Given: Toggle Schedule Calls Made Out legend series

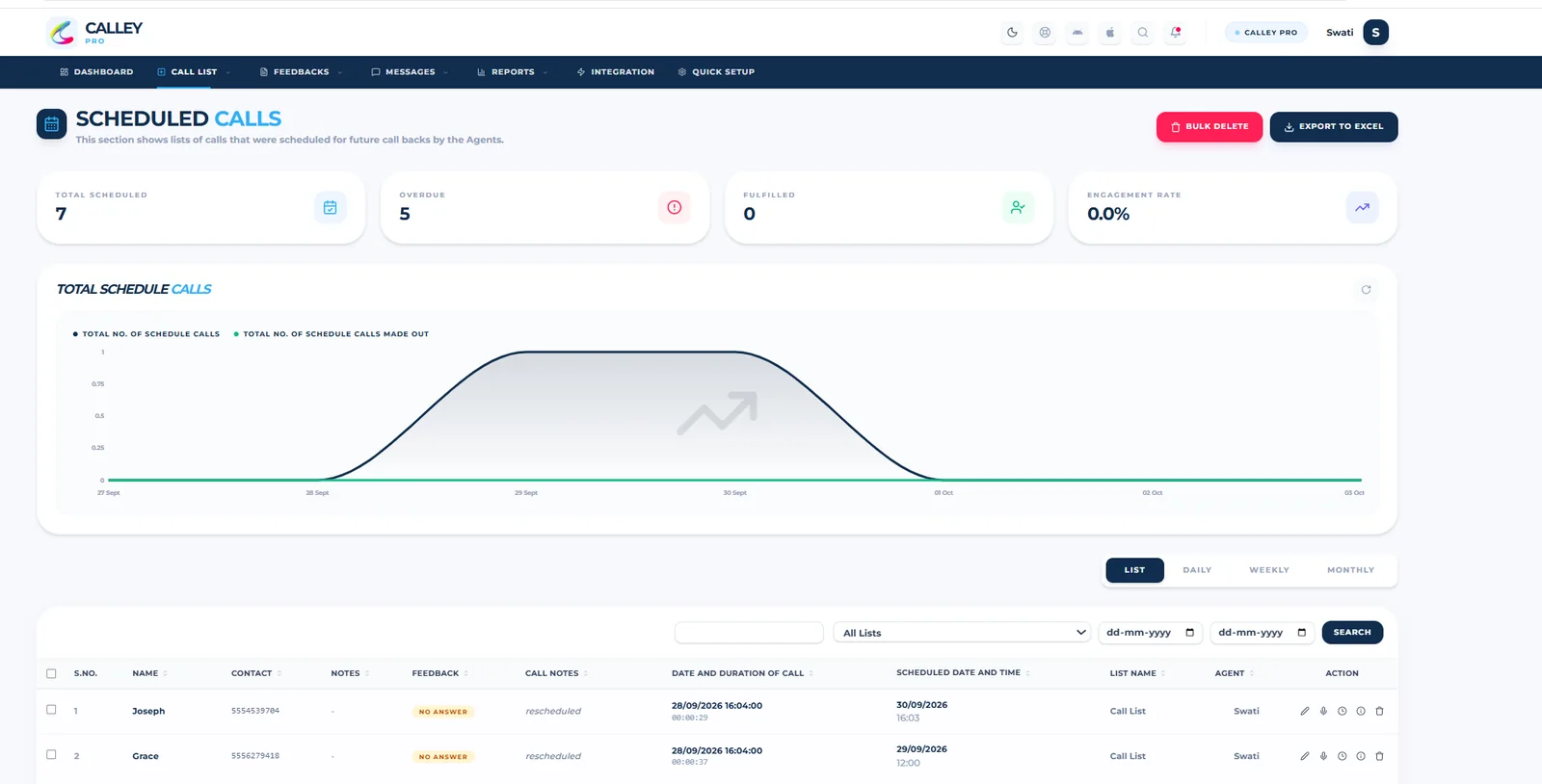Looking at the screenshot, I should (x=331, y=334).
